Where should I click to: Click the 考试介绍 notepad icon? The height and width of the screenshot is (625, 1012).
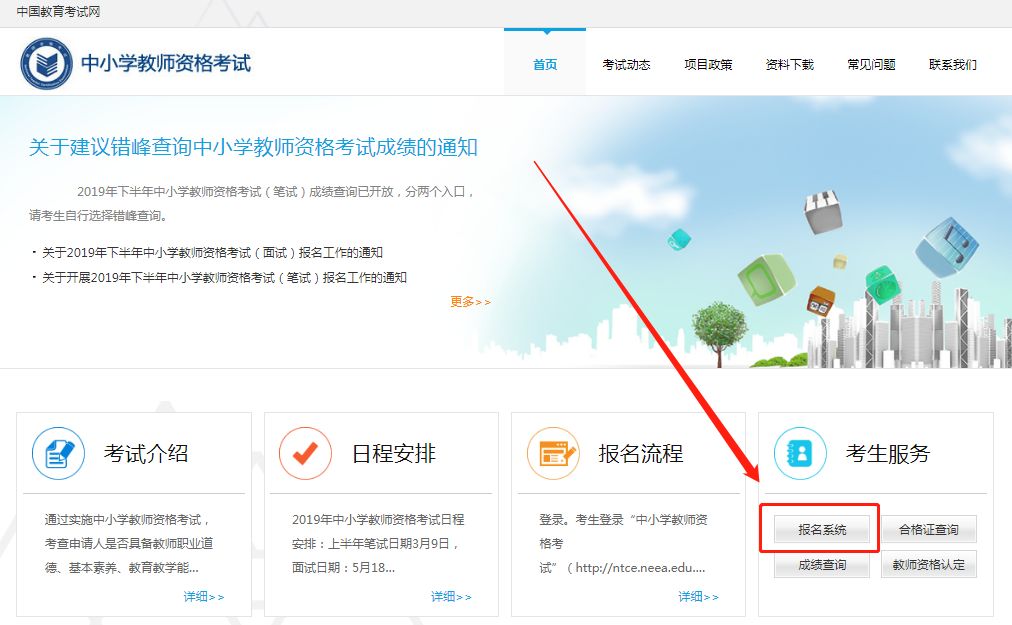click(58, 453)
